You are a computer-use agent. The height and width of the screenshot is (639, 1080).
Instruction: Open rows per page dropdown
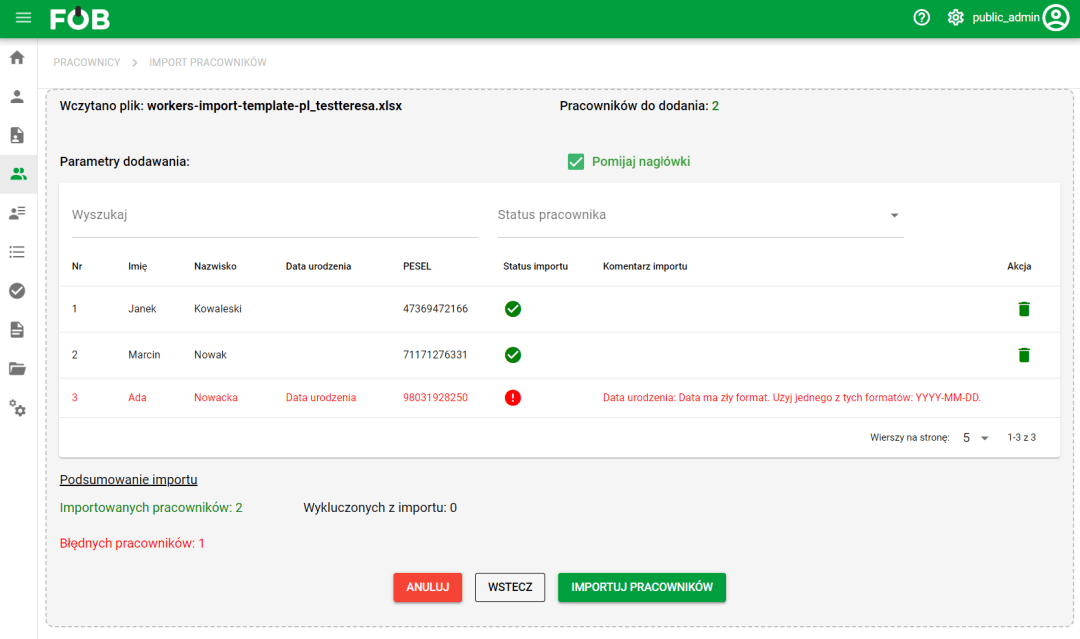tap(975, 438)
